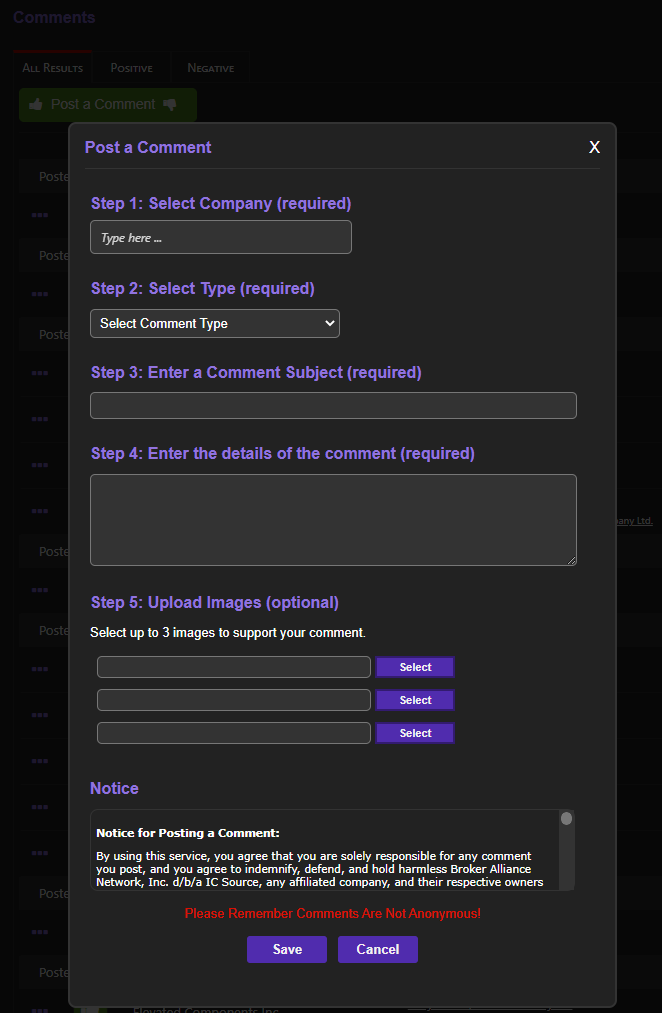Click the first image Select button
The image size is (662, 1013).
click(415, 668)
